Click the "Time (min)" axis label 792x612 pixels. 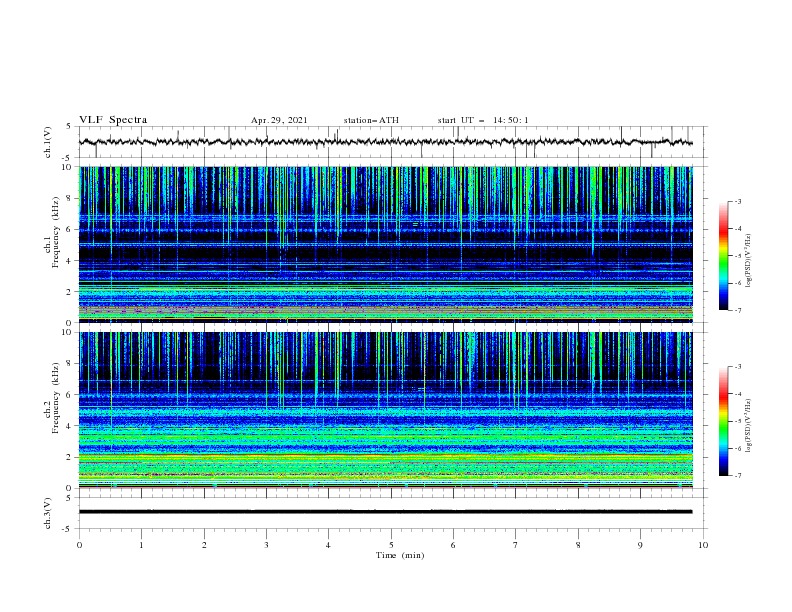[x=400, y=555]
